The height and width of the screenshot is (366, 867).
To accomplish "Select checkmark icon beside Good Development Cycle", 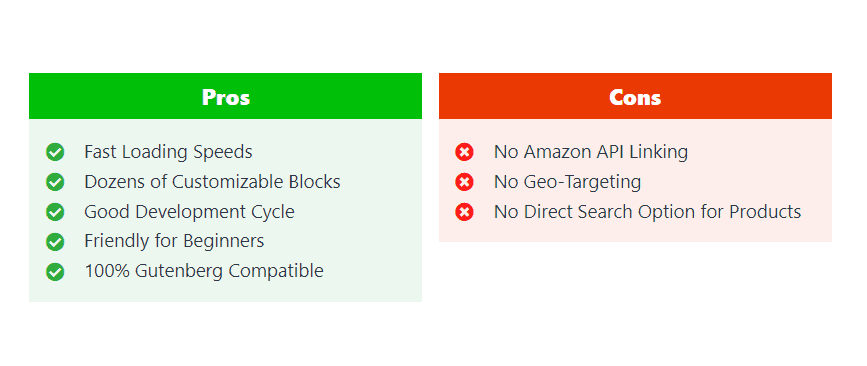I will [55, 212].
